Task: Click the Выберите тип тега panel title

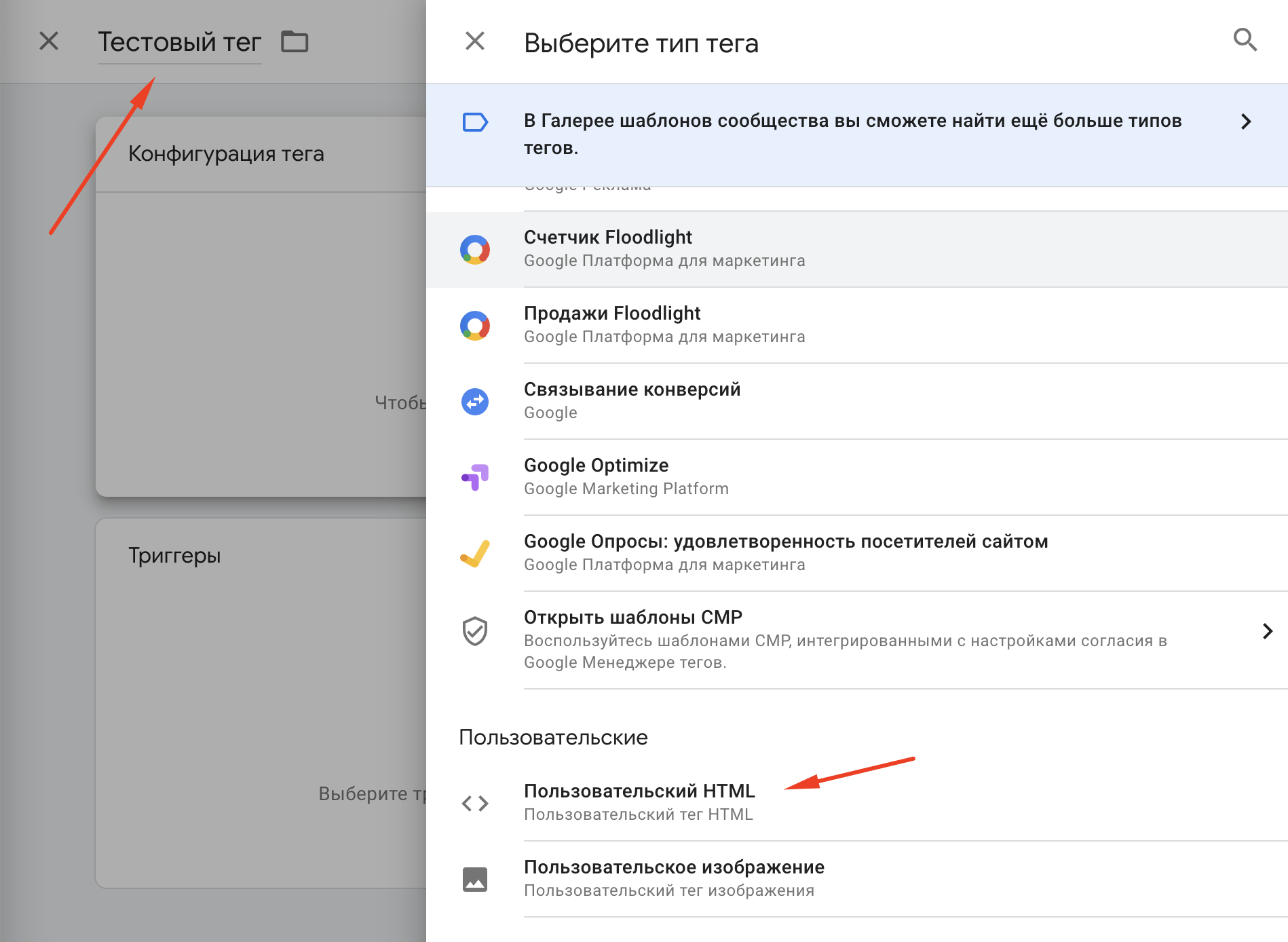Action: click(x=641, y=43)
